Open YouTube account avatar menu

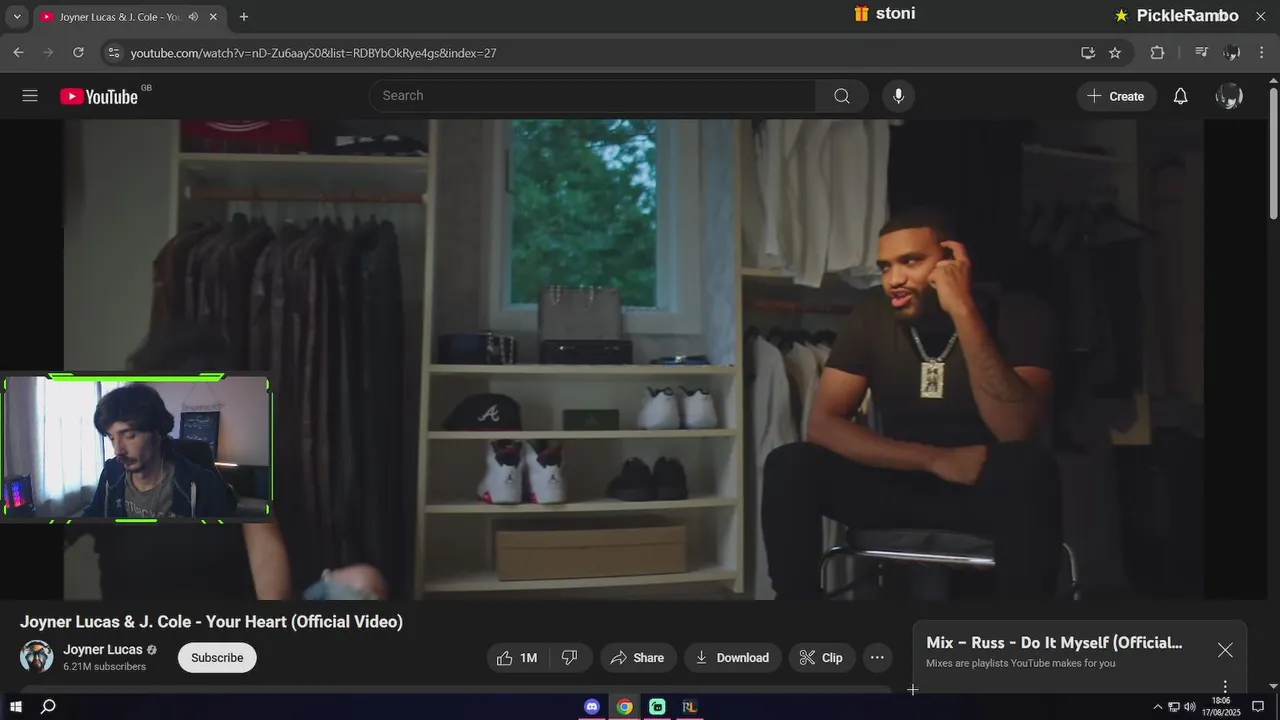tap(1229, 96)
